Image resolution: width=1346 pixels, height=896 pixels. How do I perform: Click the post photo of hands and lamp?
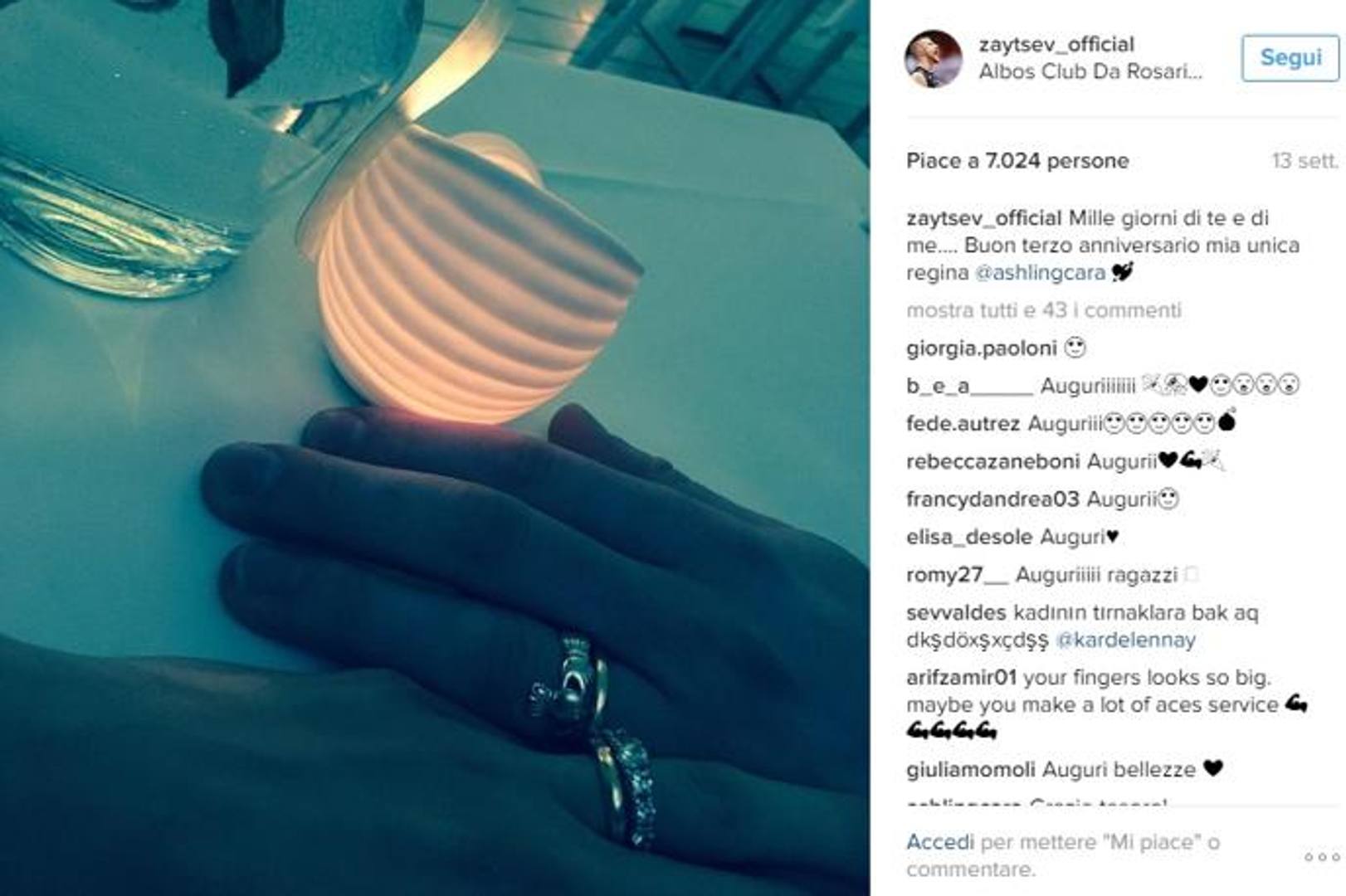click(435, 448)
